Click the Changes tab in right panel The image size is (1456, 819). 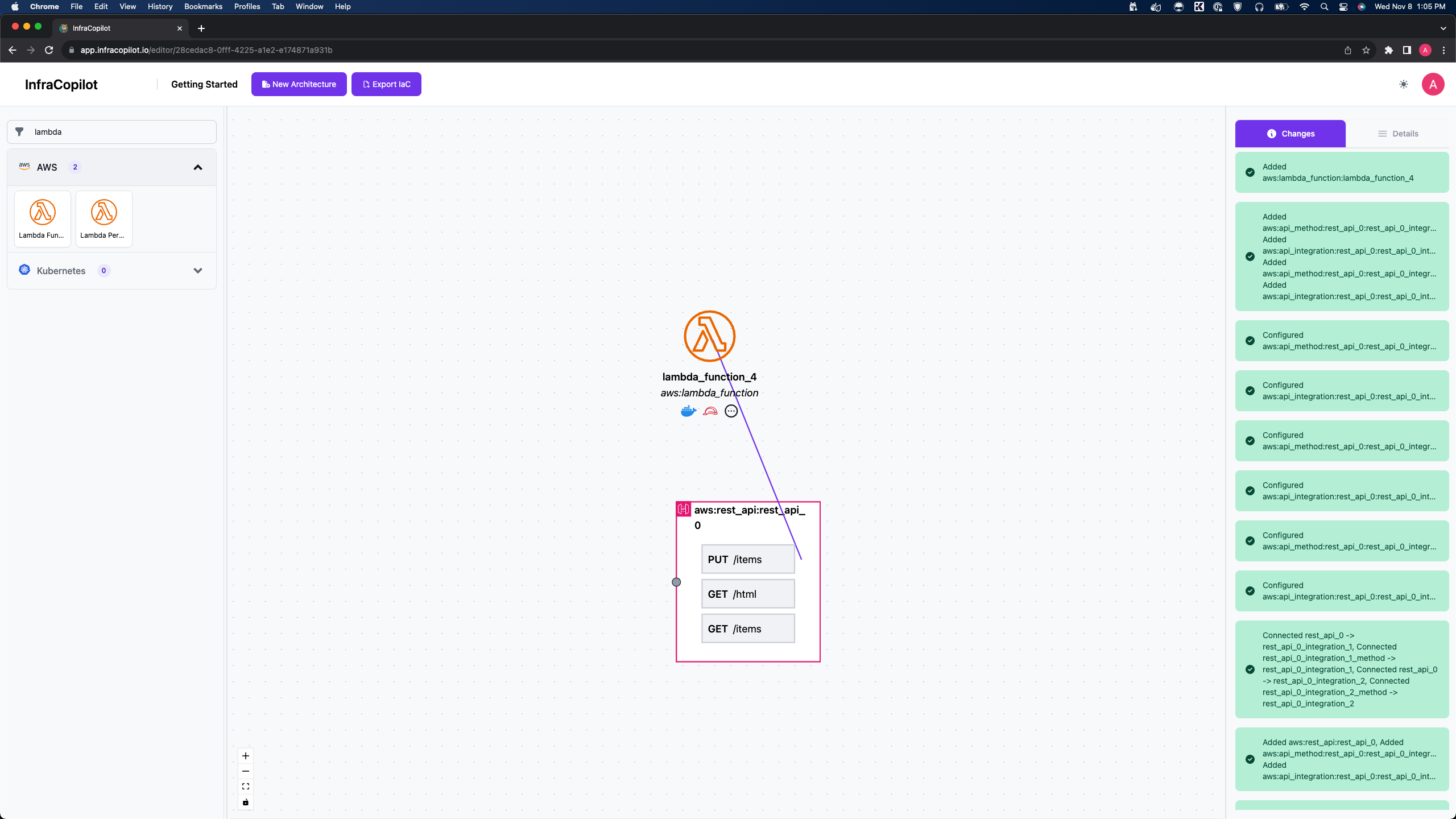[1290, 133]
